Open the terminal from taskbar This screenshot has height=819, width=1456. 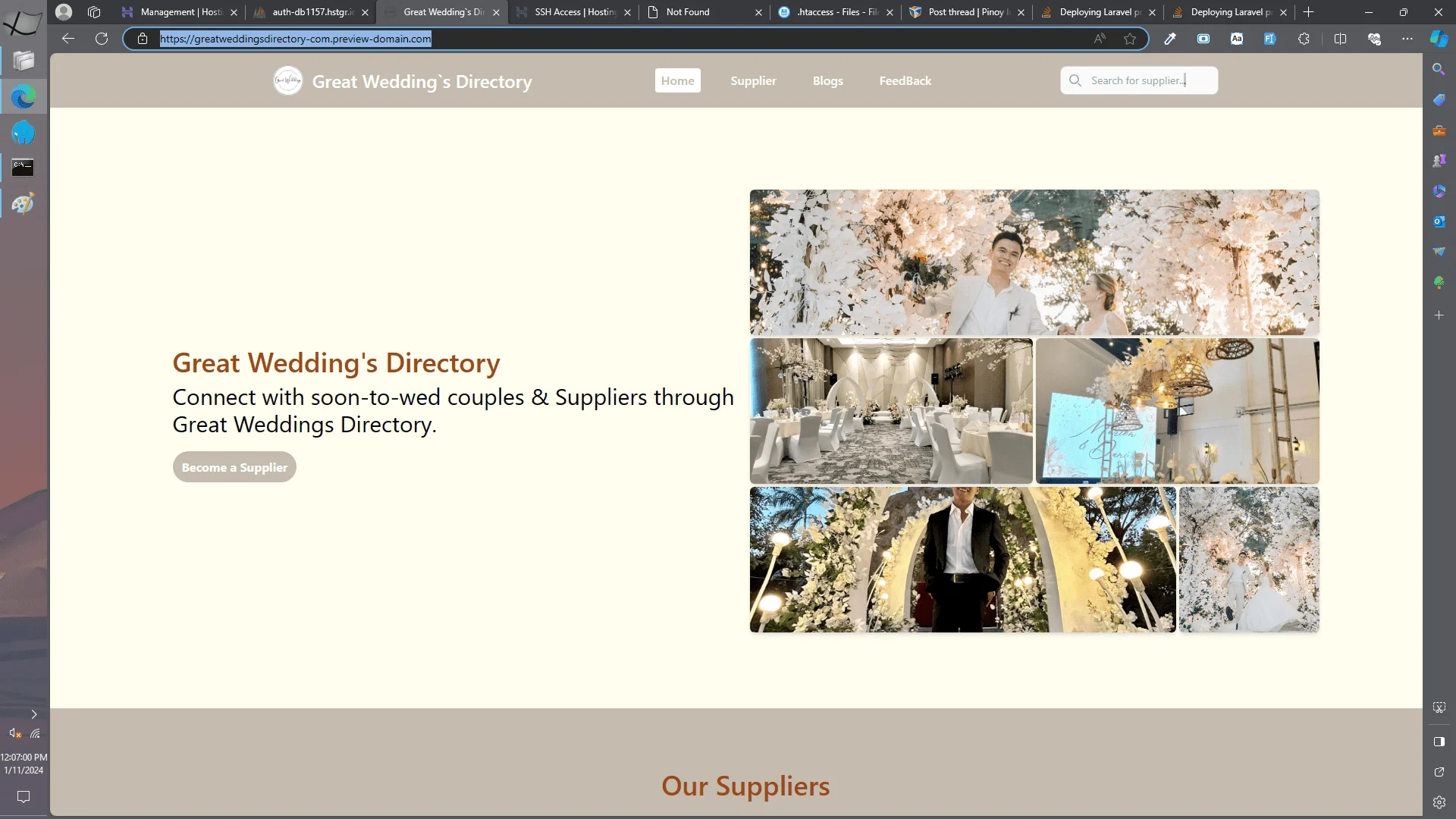pyautogui.click(x=24, y=168)
